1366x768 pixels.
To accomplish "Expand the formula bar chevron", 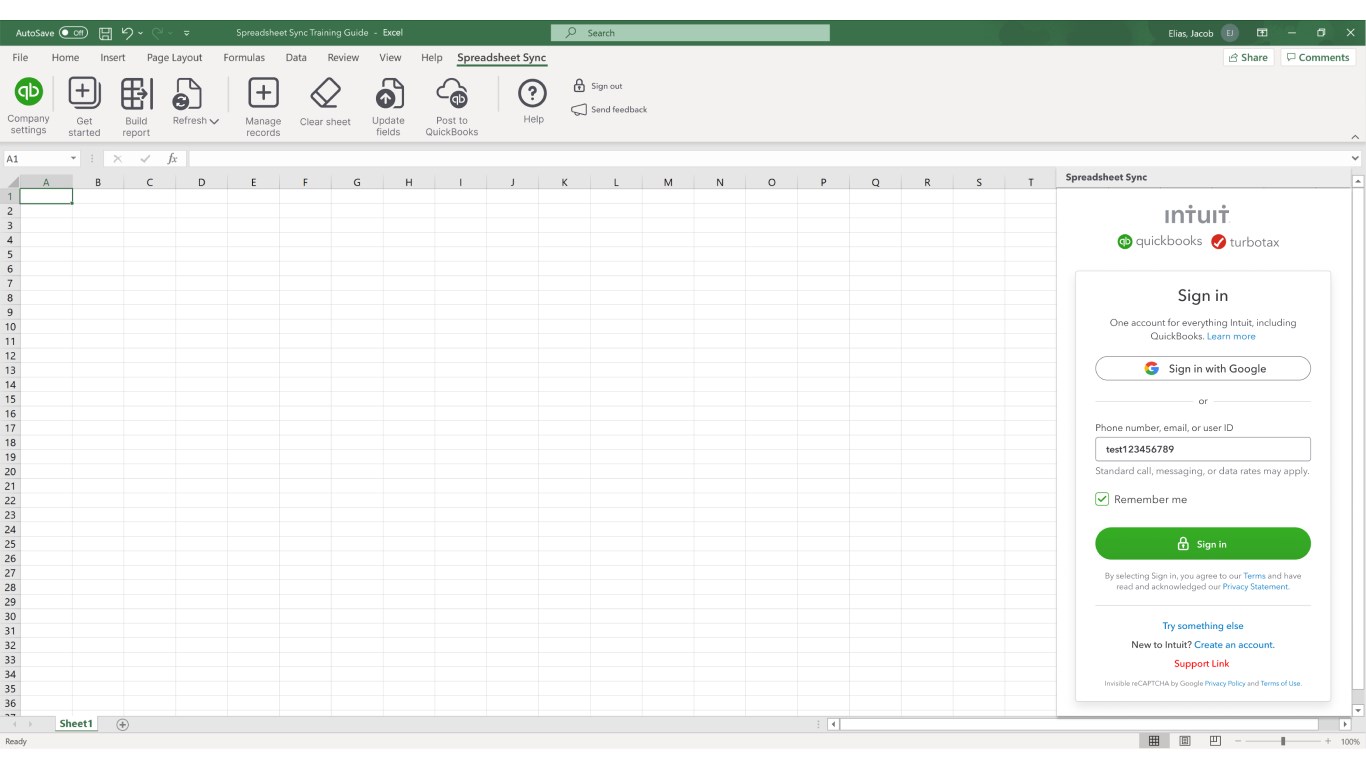I will [1355, 158].
